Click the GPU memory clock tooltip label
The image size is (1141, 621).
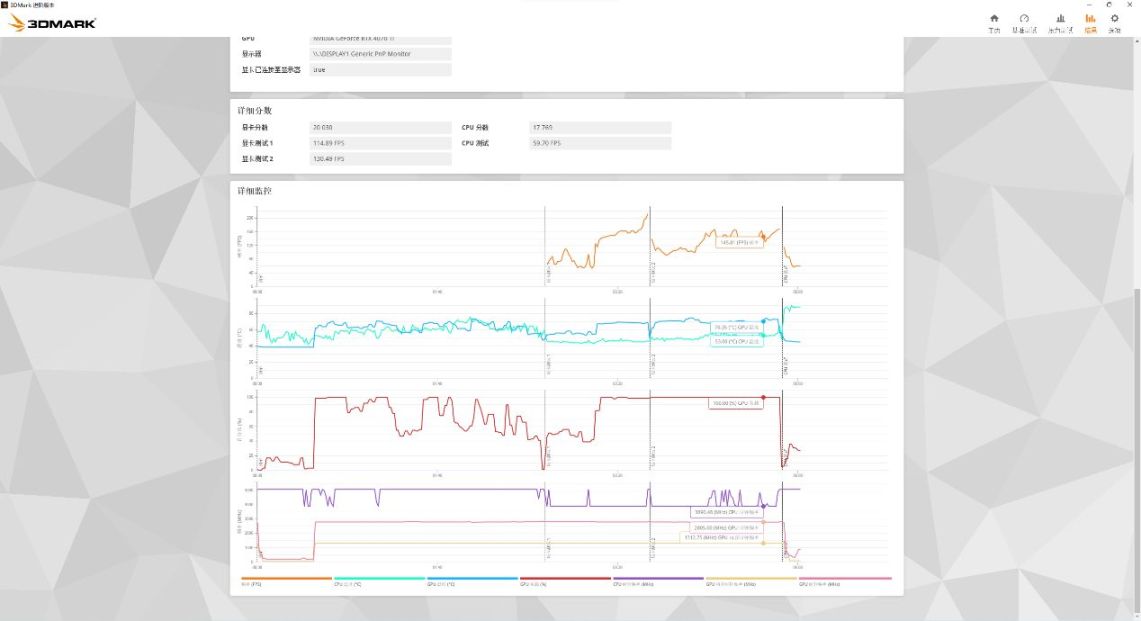pos(722,537)
